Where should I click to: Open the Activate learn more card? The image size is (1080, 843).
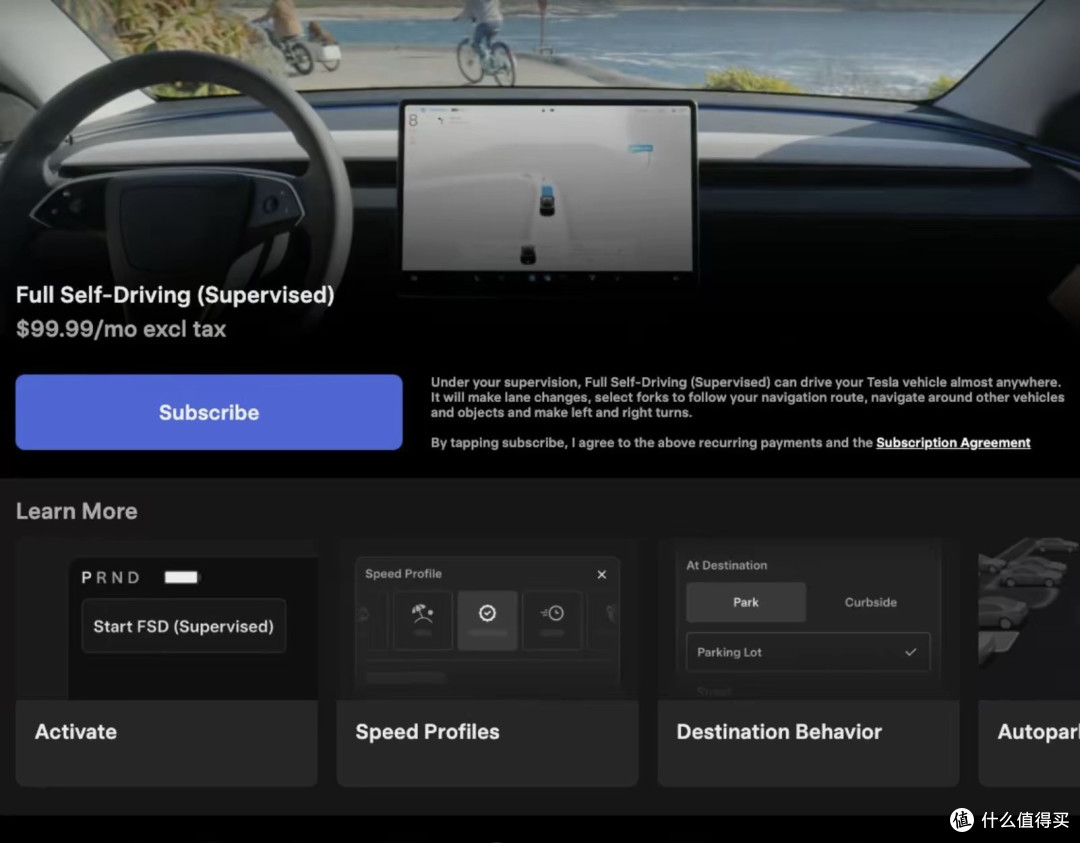(x=167, y=663)
